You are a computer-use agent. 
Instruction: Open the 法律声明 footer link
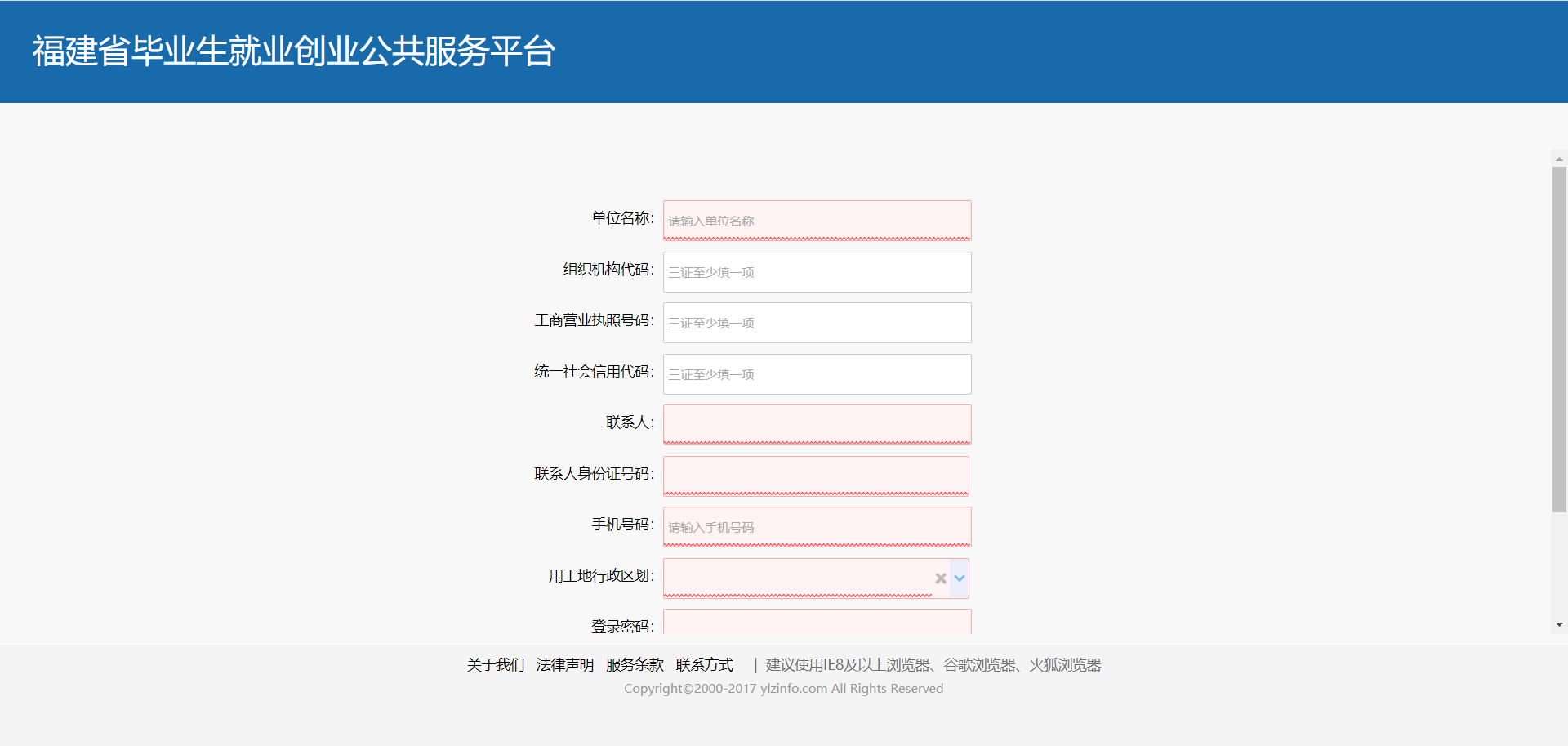pos(565,665)
